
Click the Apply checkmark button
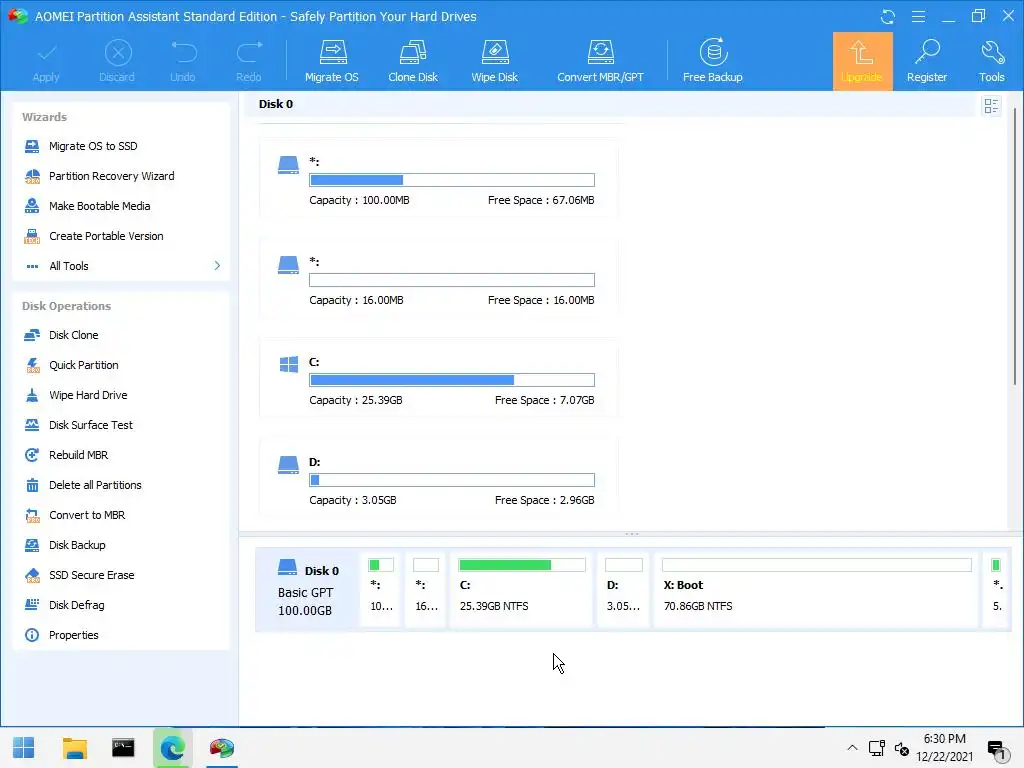[46, 61]
